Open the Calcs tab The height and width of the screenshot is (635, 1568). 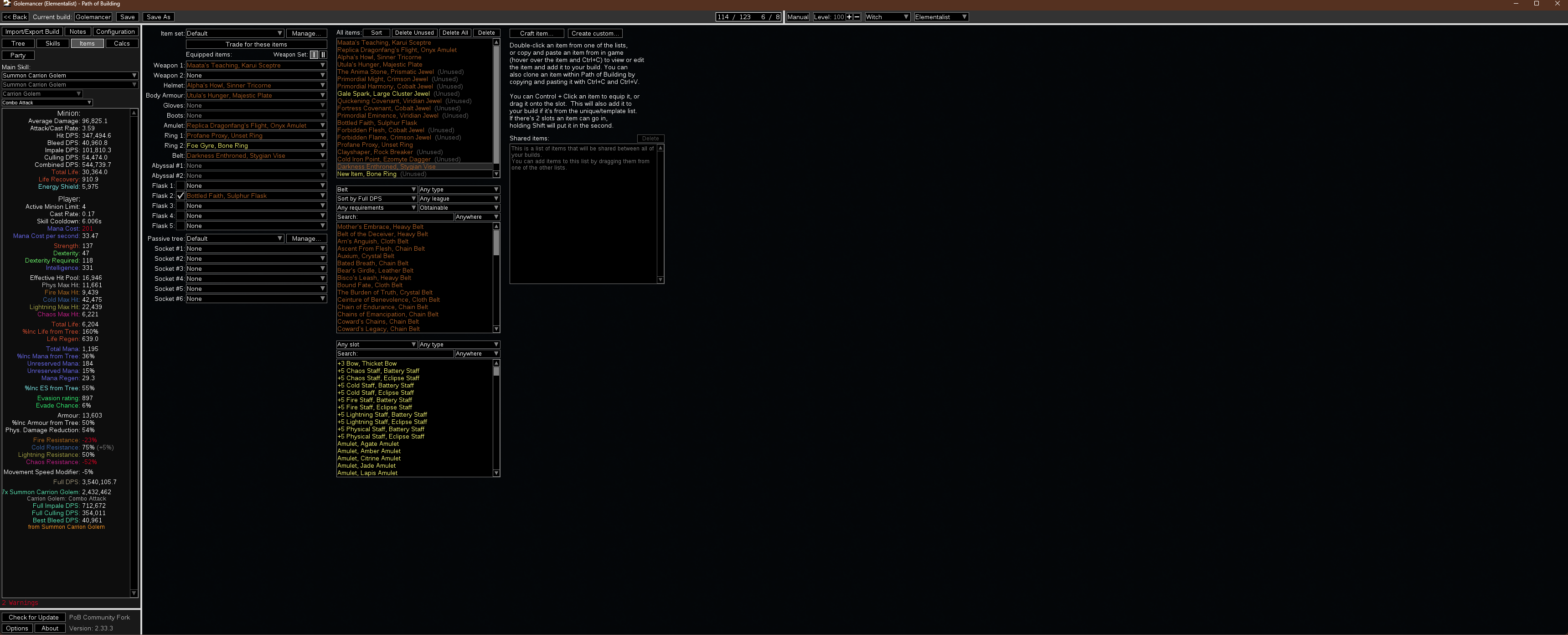coord(122,44)
